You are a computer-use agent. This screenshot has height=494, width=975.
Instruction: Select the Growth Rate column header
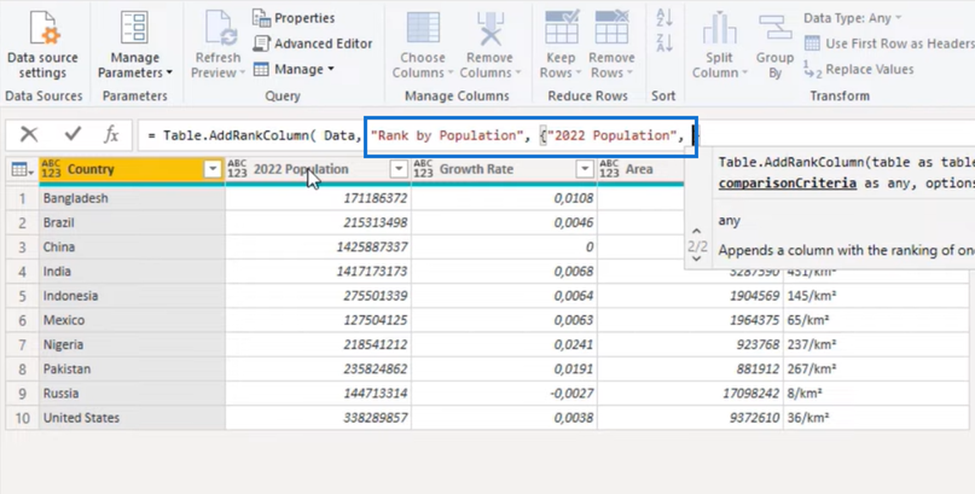click(x=504, y=169)
